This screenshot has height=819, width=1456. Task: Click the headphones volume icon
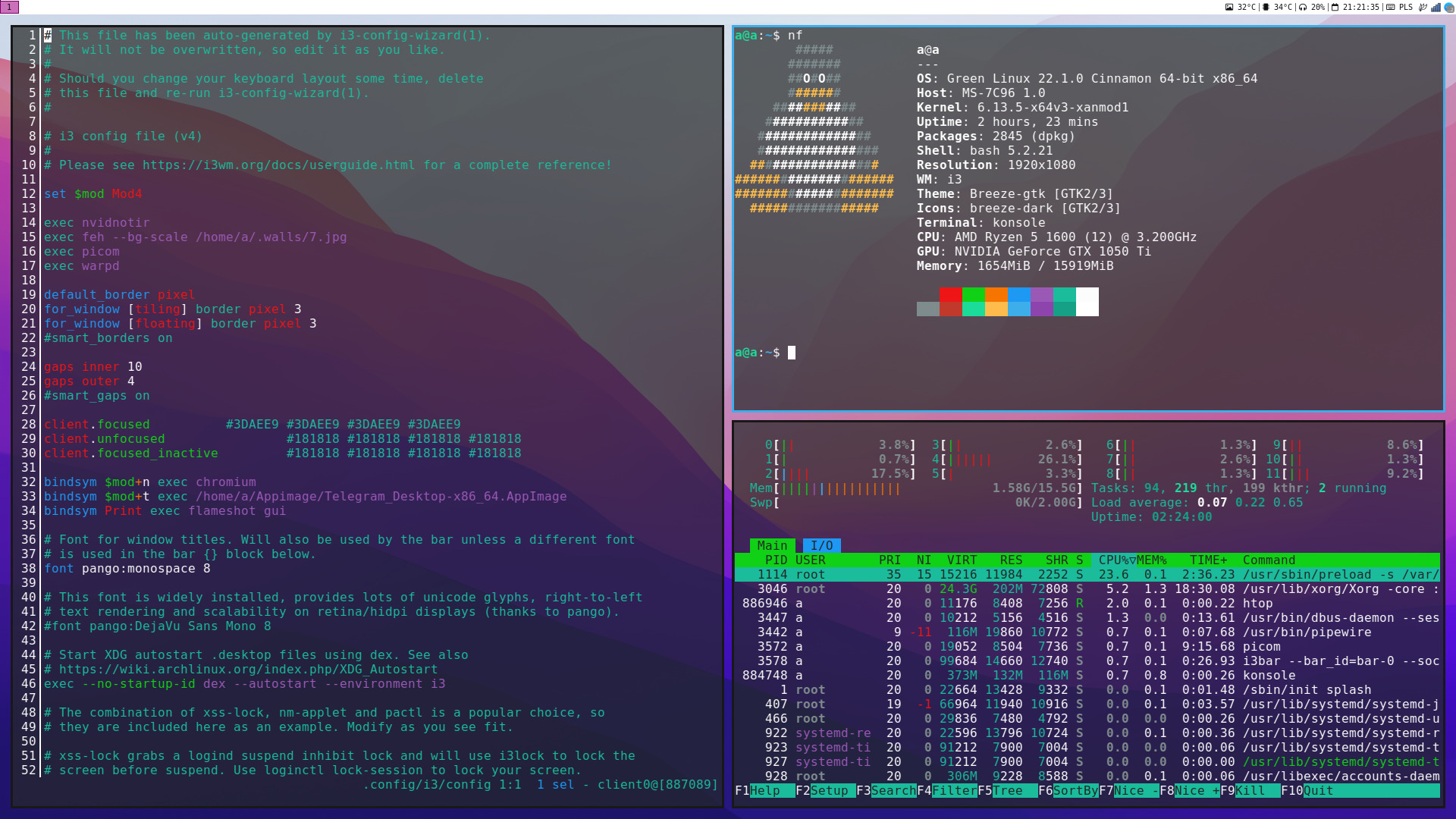pyautogui.click(x=1303, y=7)
